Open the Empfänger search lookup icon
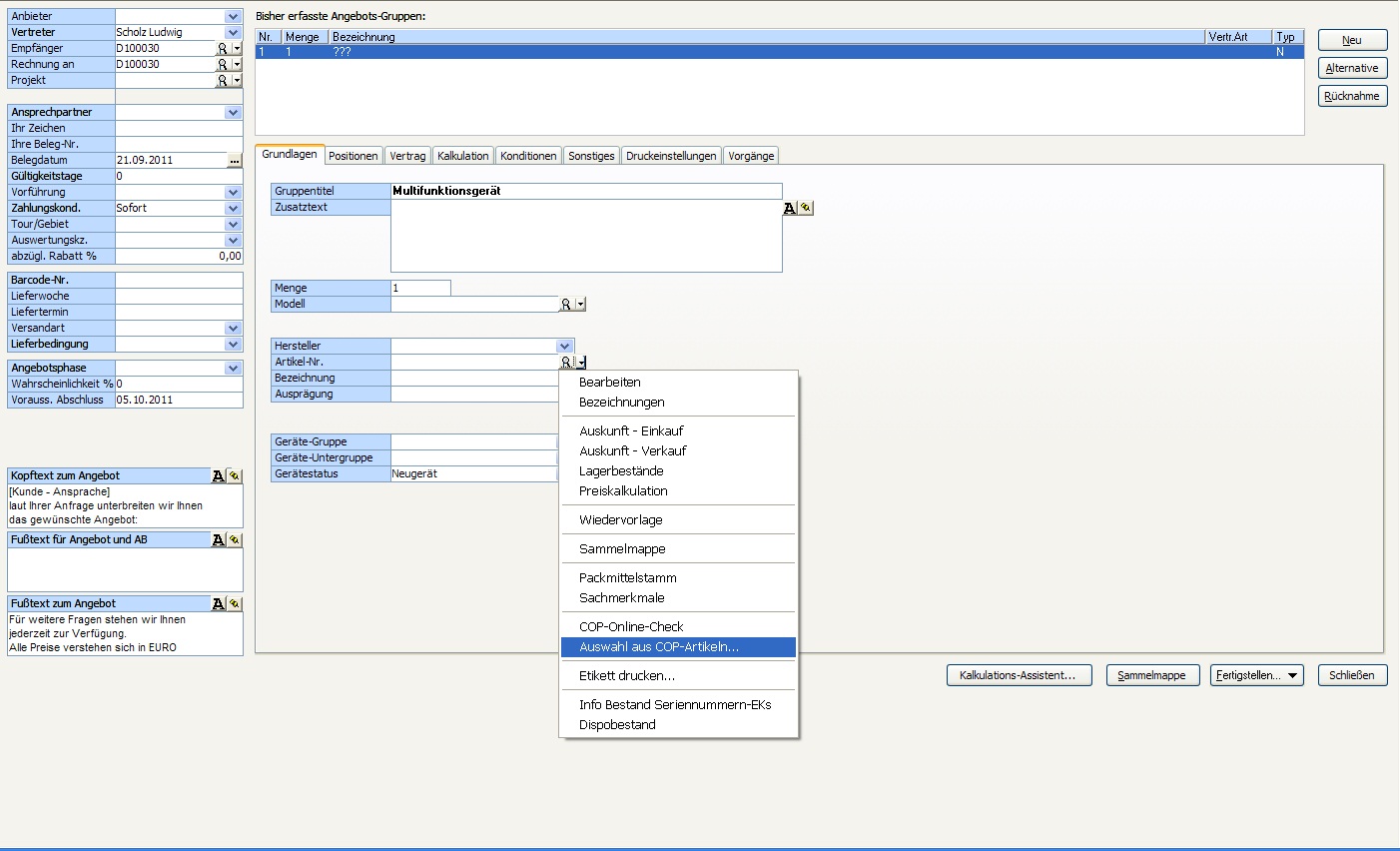 (x=223, y=48)
